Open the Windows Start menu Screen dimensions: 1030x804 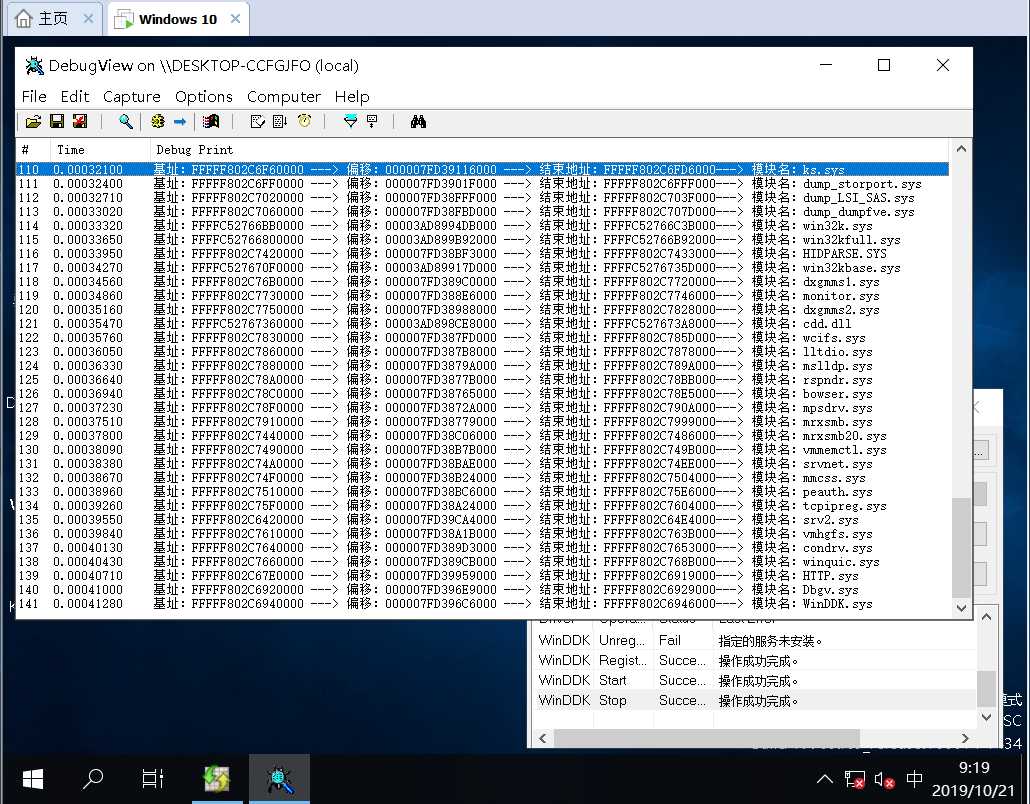32,779
